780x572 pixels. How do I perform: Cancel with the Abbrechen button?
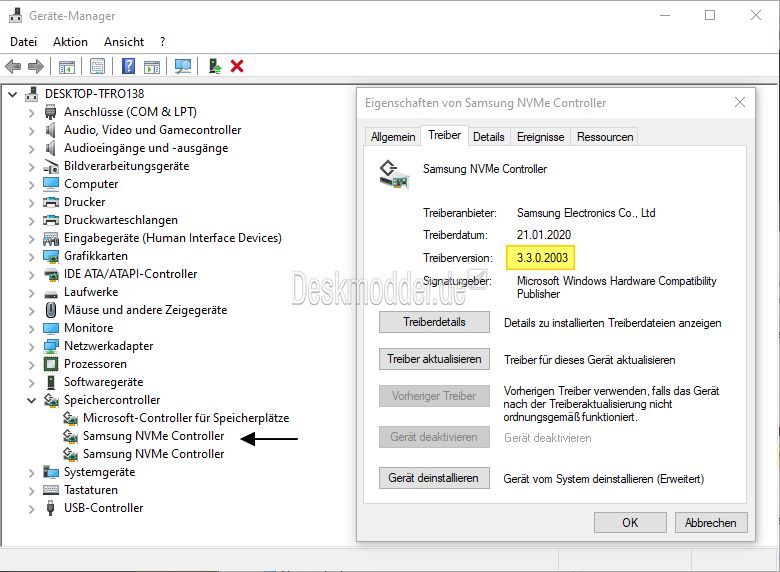pyautogui.click(x=711, y=523)
